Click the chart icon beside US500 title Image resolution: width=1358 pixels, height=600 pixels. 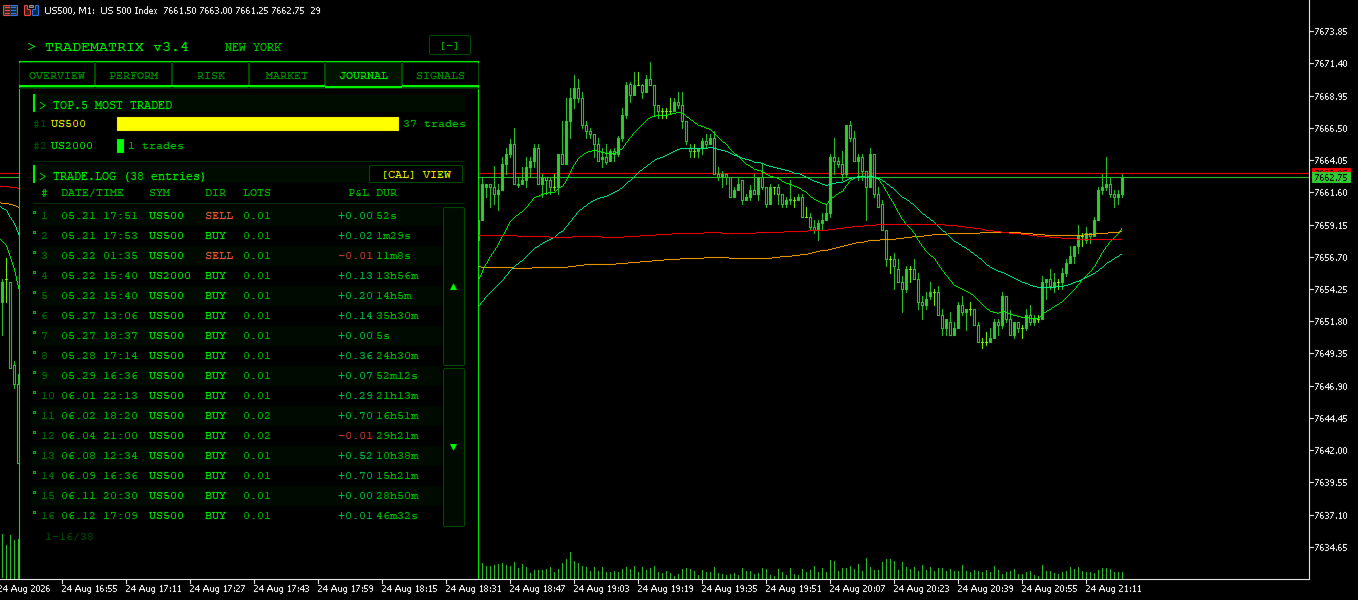tap(32, 9)
